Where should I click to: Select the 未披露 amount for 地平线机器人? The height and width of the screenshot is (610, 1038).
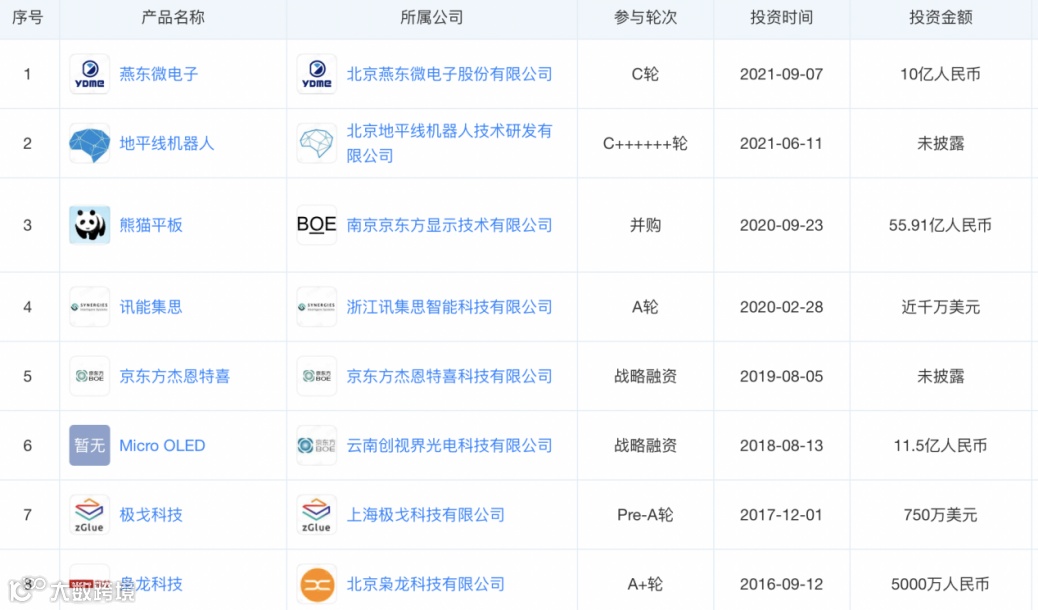(941, 143)
